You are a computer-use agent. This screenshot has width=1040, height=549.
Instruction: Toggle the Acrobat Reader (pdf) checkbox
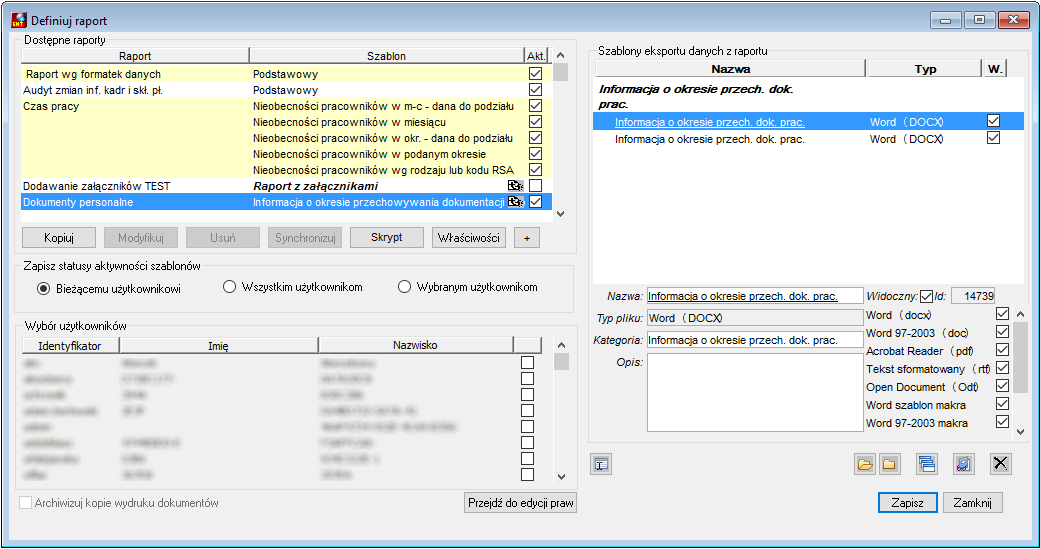1002,349
